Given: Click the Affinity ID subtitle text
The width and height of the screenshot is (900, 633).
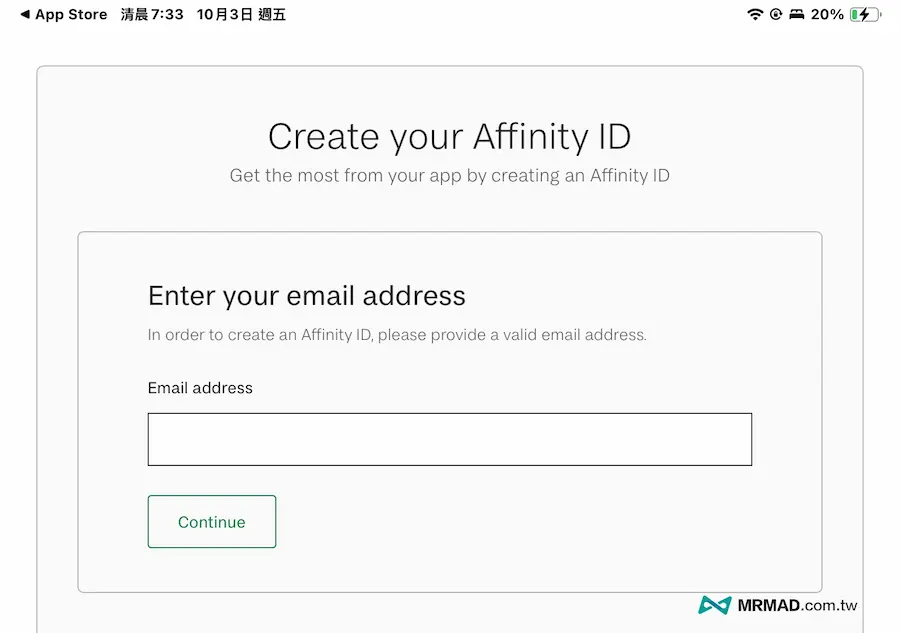Looking at the screenshot, I should click(x=450, y=175).
